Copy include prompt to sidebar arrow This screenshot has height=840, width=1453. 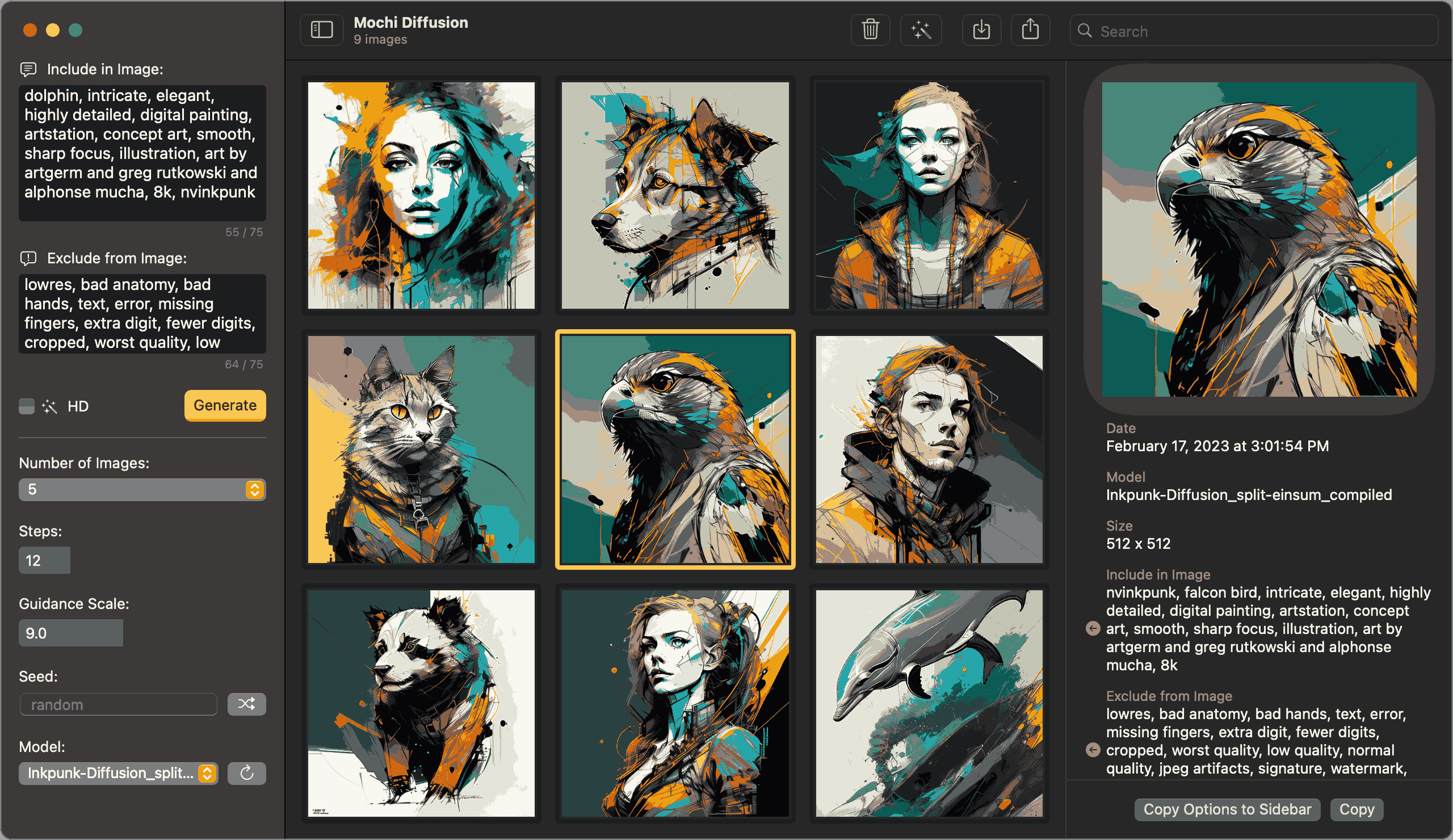[1093, 628]
